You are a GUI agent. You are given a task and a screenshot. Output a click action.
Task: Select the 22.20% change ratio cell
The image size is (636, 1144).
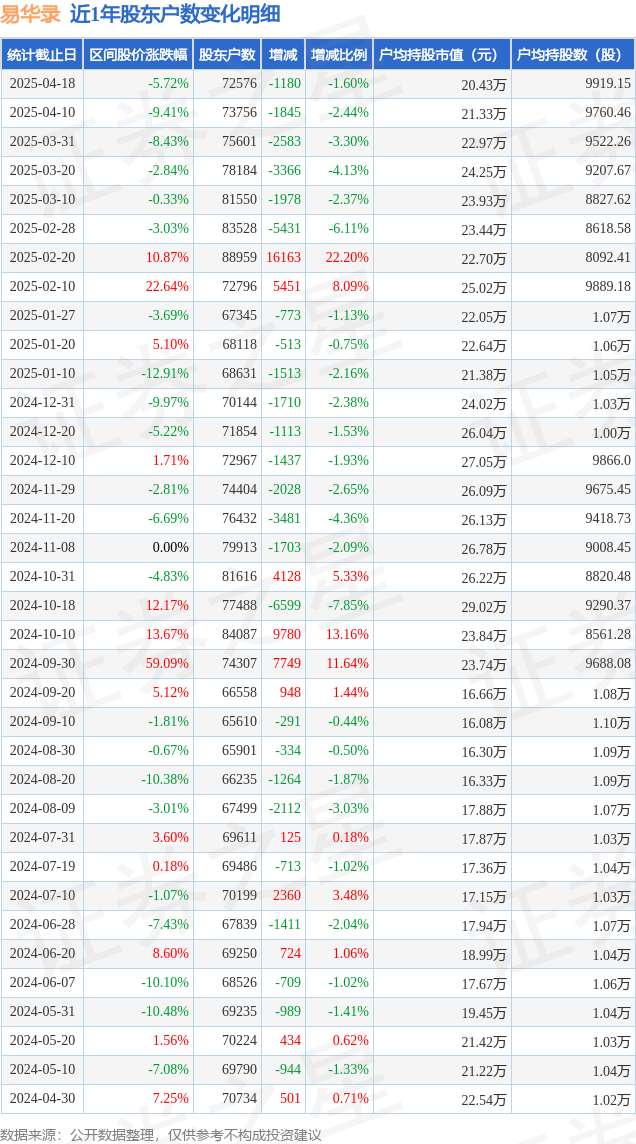[349, 258]
